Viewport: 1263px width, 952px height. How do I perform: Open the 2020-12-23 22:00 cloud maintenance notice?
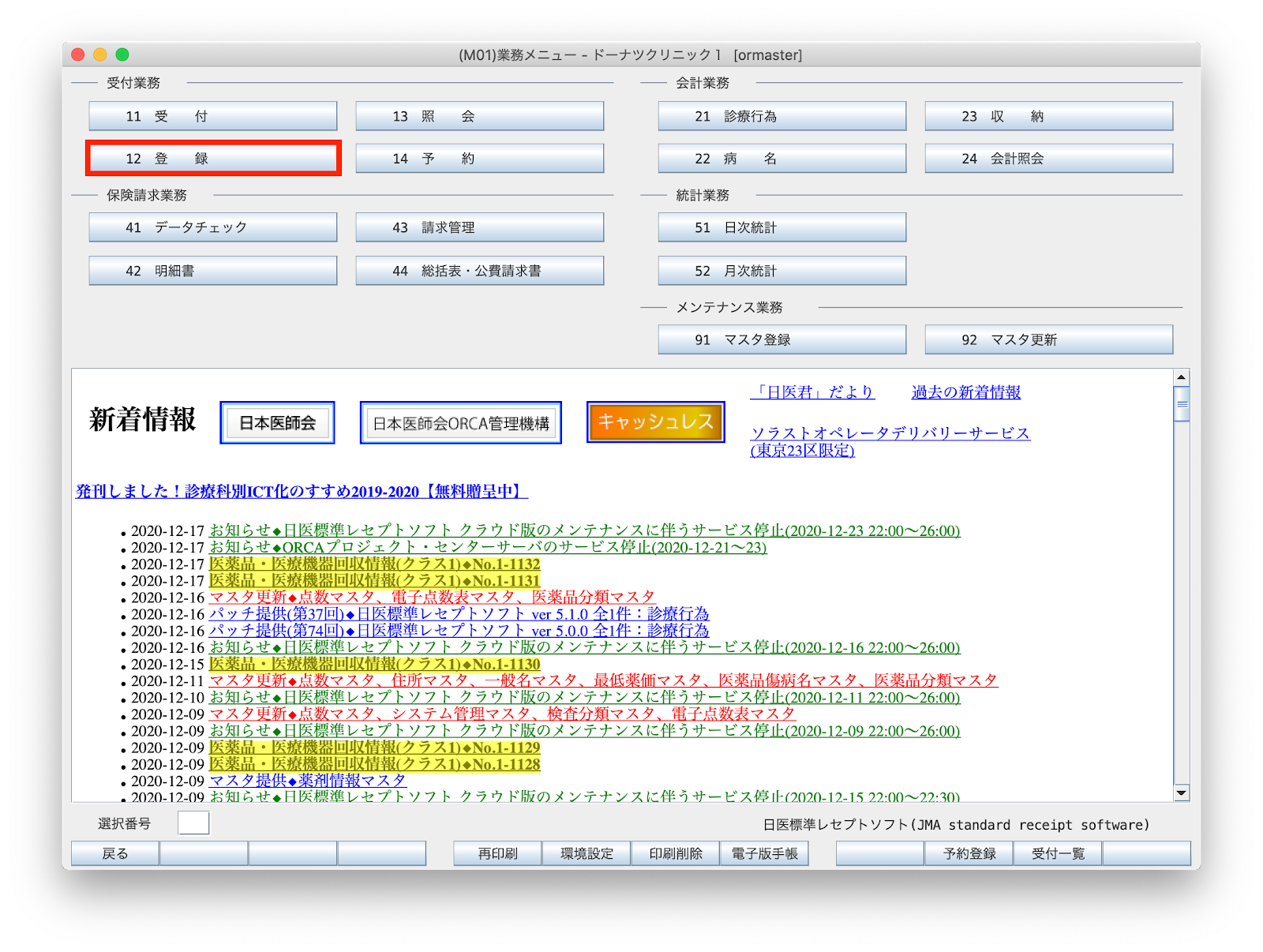click(x=584, y=530)
